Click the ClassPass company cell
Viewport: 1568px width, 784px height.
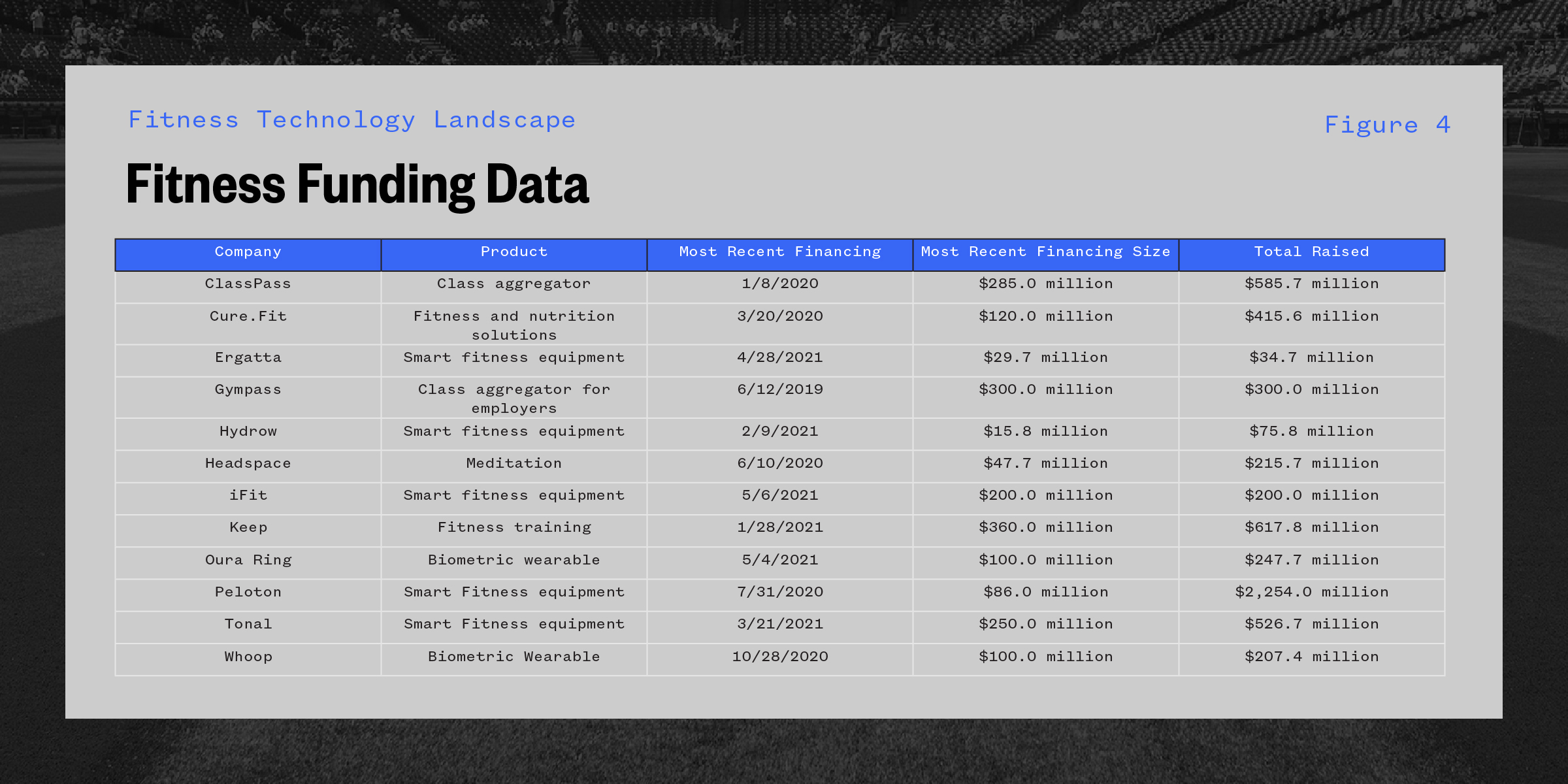coord(248,284)
